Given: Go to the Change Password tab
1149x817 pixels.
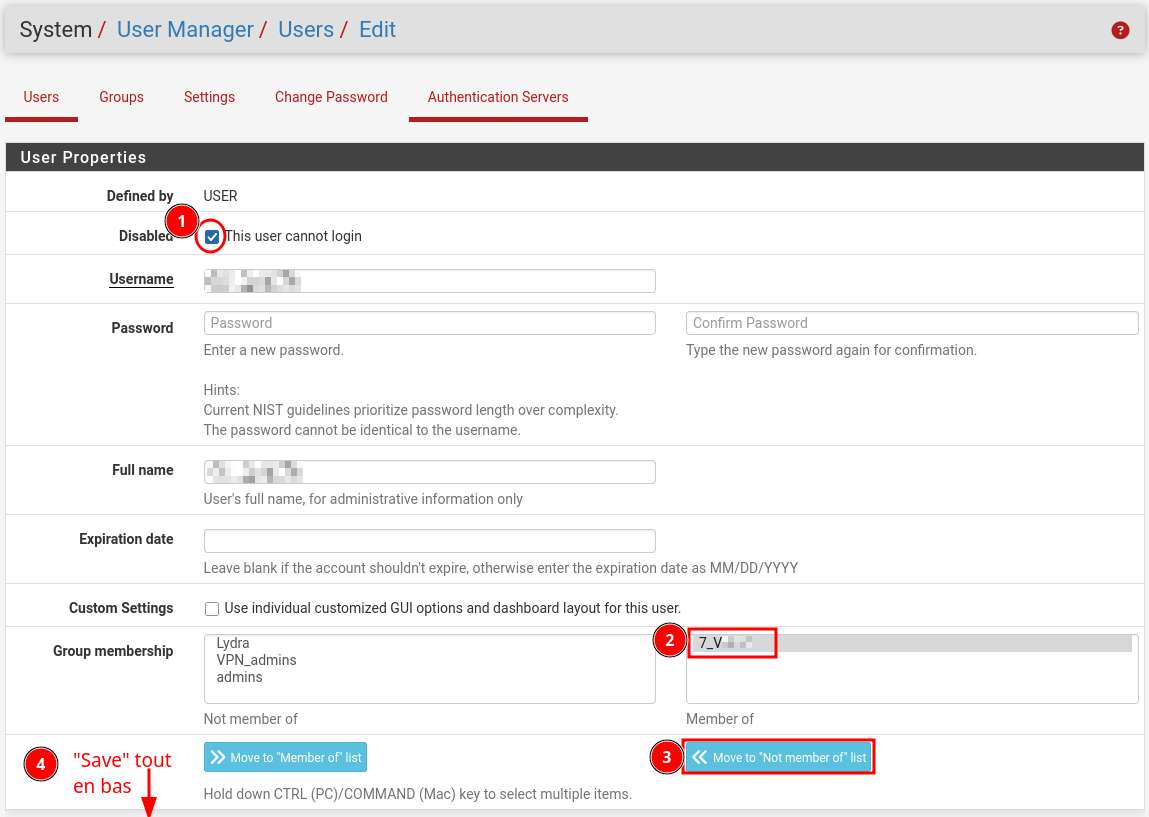Looking at the screenshot, I should tap(331, 97).
